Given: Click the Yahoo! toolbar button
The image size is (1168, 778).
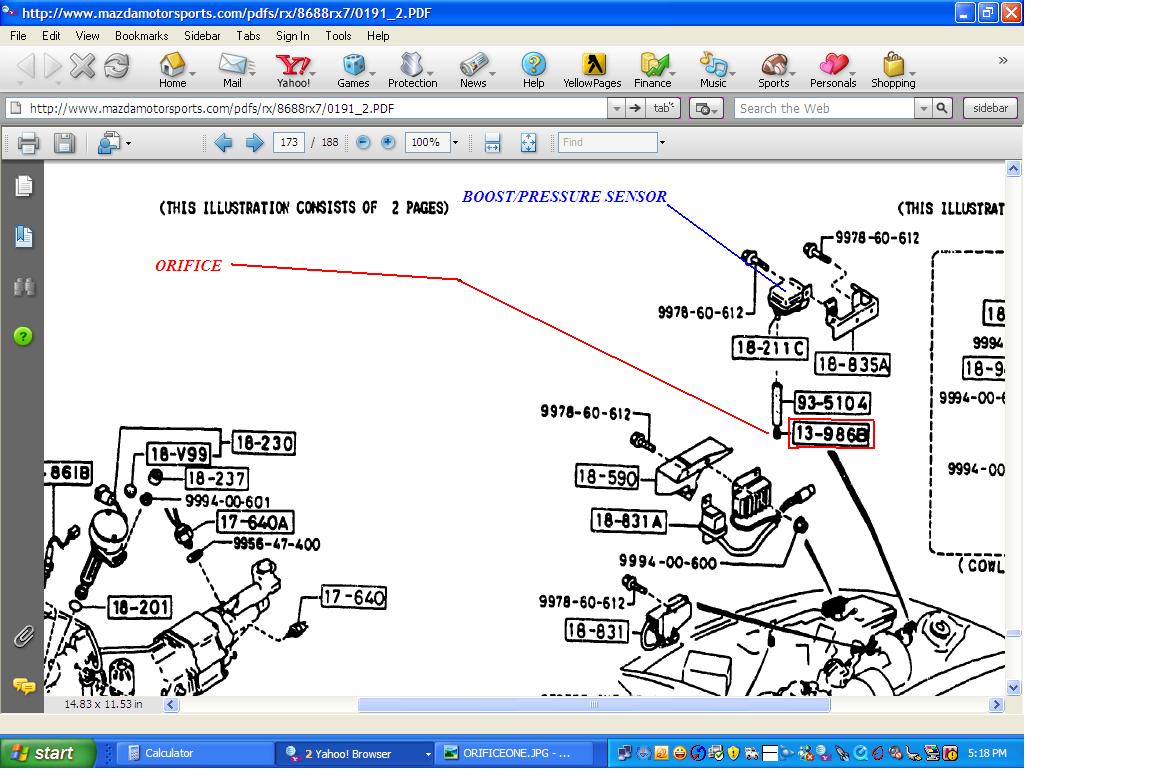Looking at the screenshot, I should [293, 71].
